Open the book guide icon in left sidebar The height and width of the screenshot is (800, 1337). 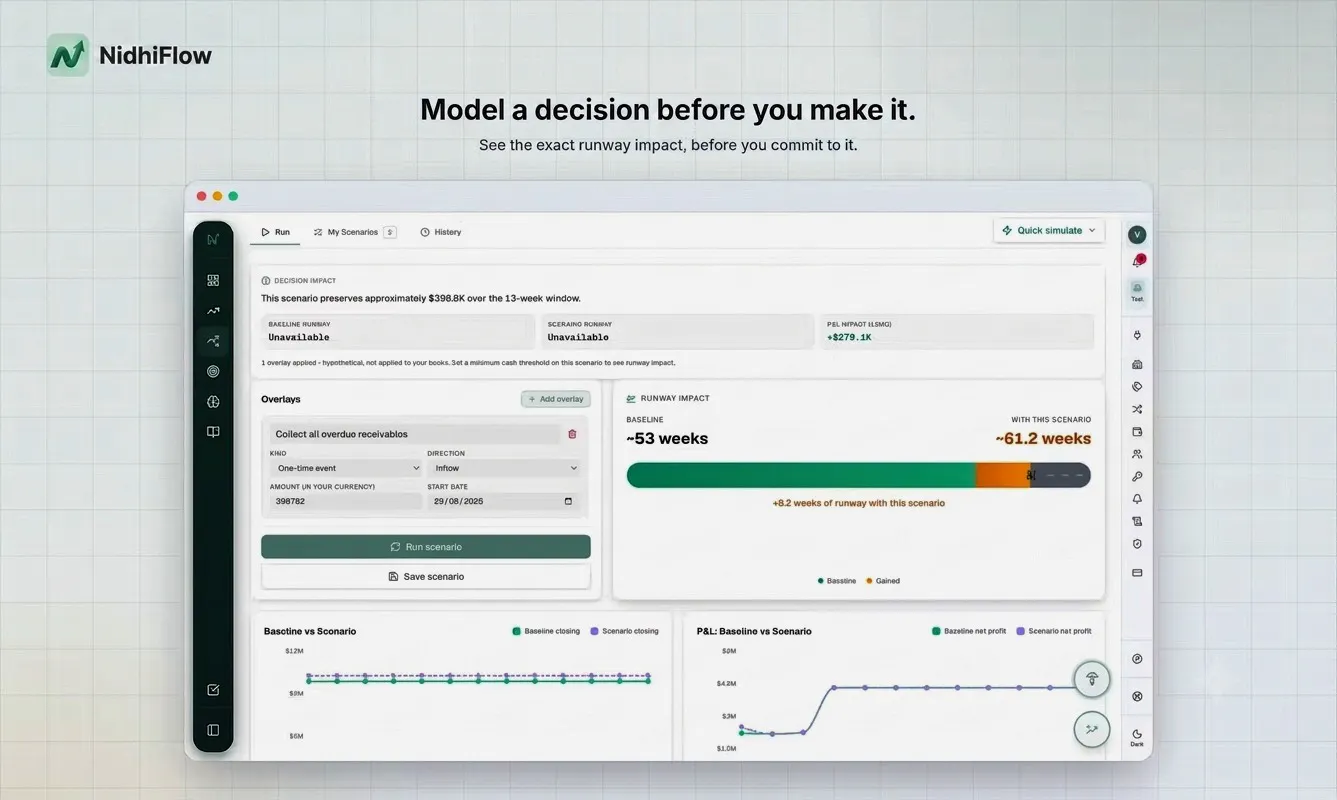tap(213, 432)
